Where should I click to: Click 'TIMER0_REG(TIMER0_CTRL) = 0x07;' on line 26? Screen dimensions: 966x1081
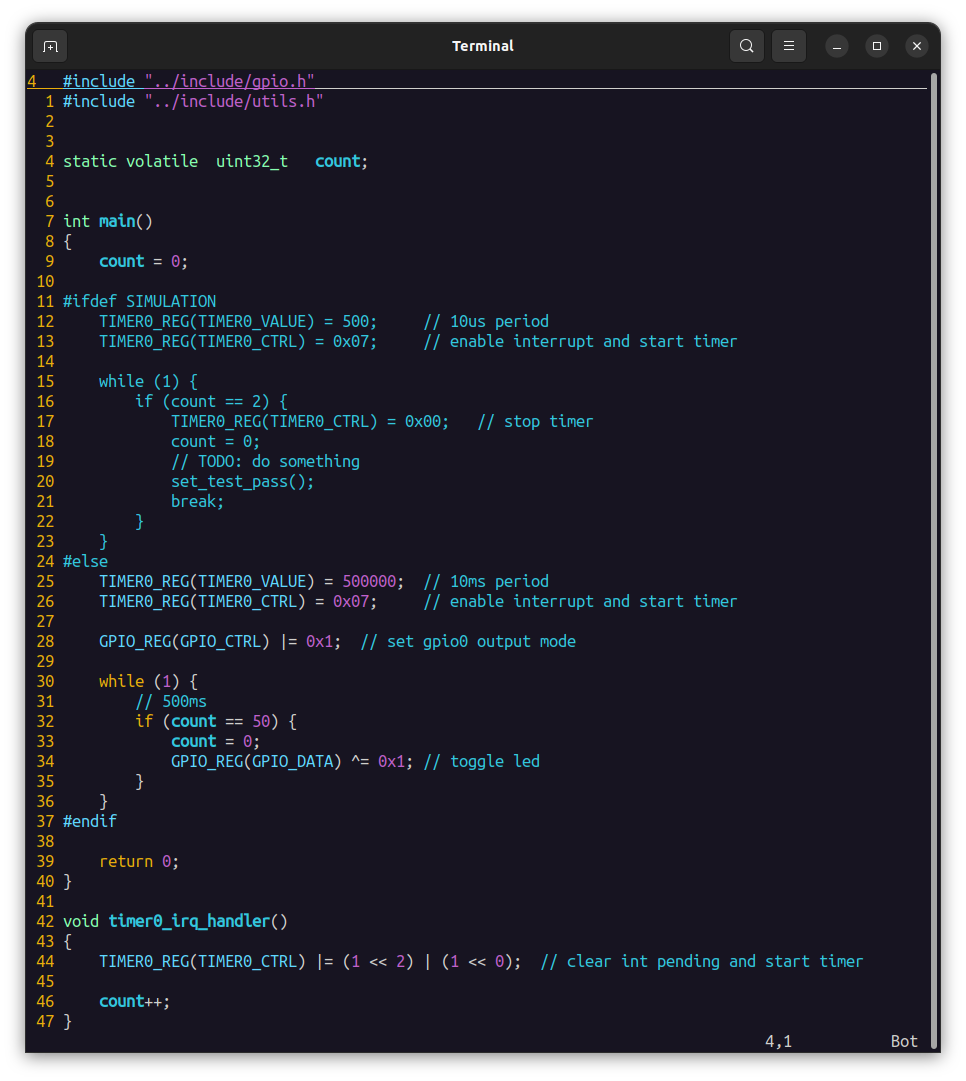coord(238,601)
